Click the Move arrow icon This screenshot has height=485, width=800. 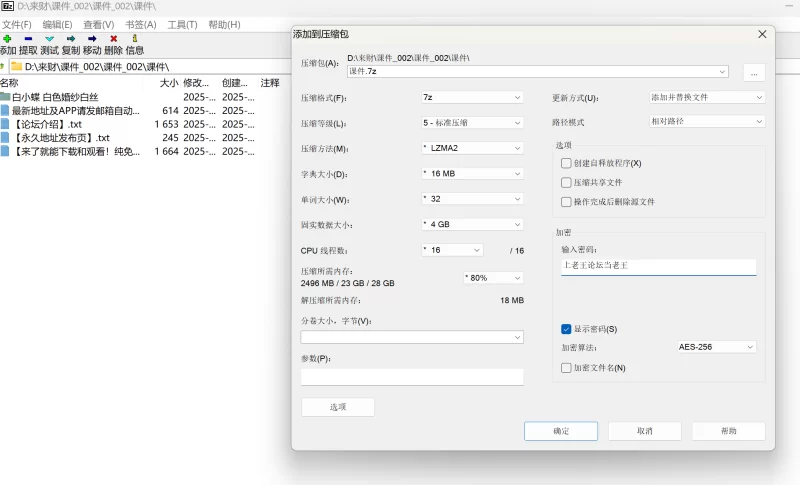click(92, 39)
